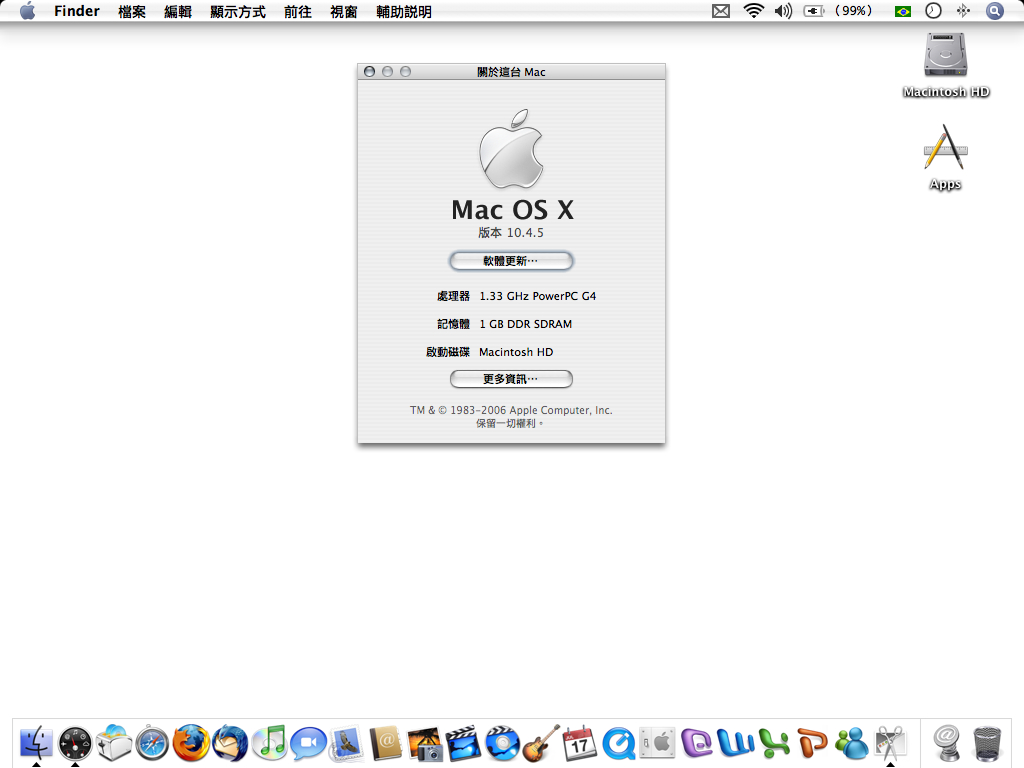Open the @ spring website link in Dock

click(946, 743)
